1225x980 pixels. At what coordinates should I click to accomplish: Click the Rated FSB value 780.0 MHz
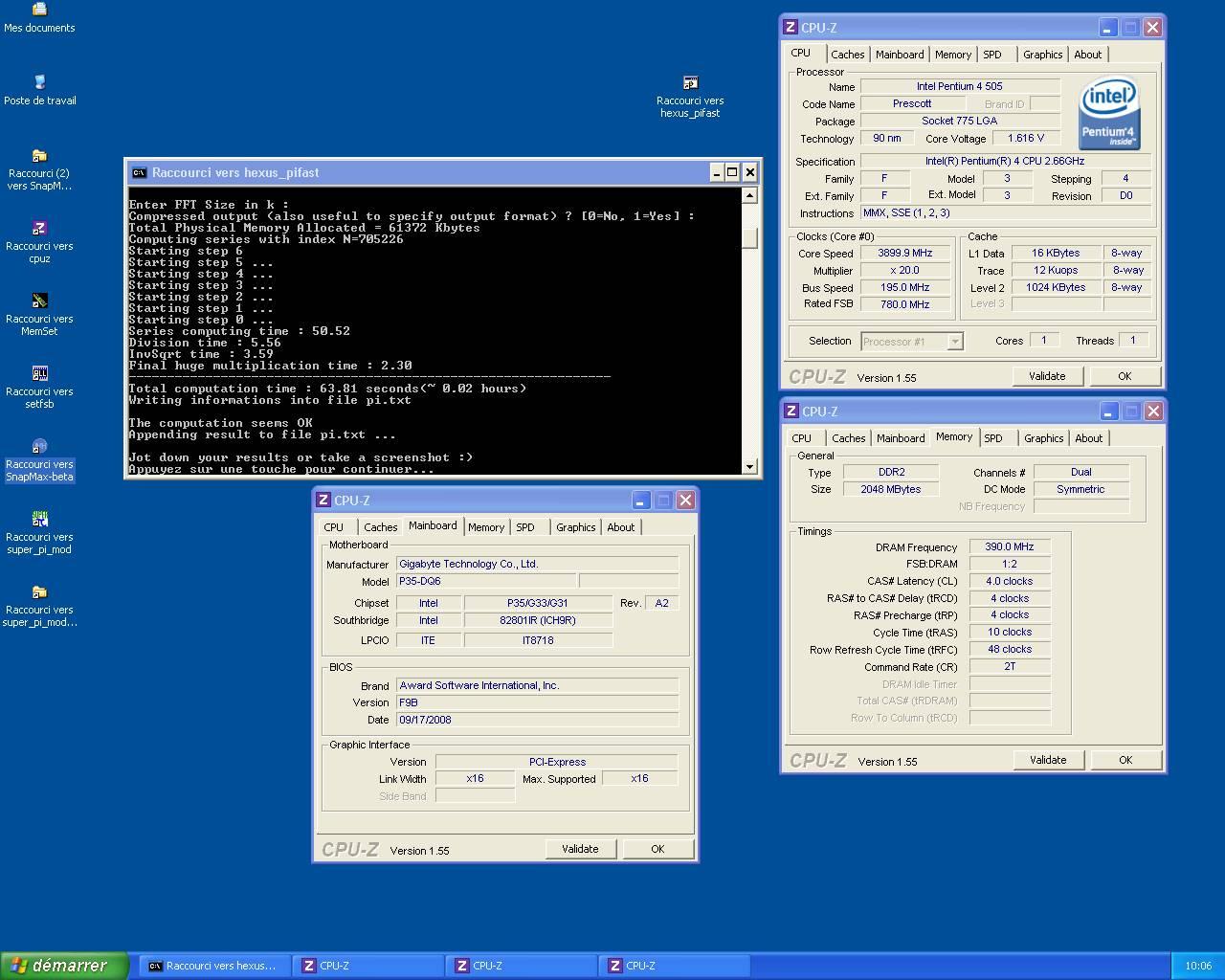(x=904, y=304)
